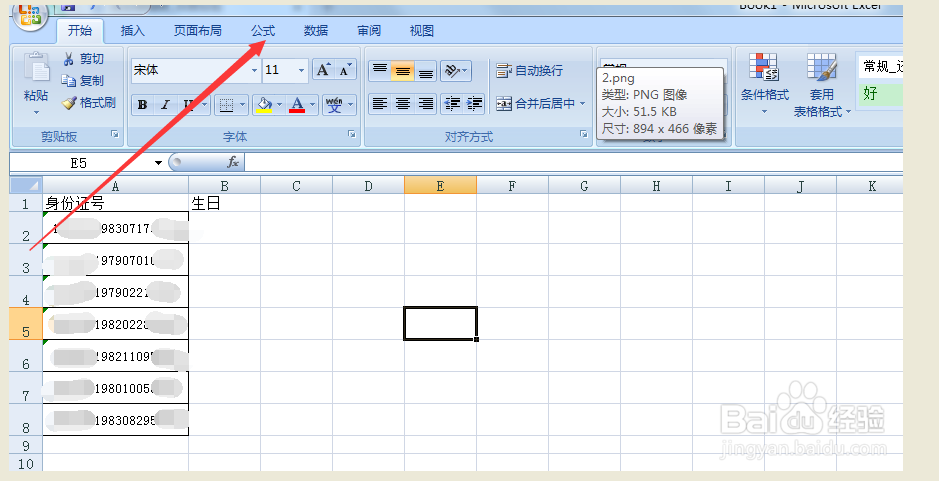The image size is (939, 481).
Task: Expand the font size 11 dropdown
Action: click(302, 71)
